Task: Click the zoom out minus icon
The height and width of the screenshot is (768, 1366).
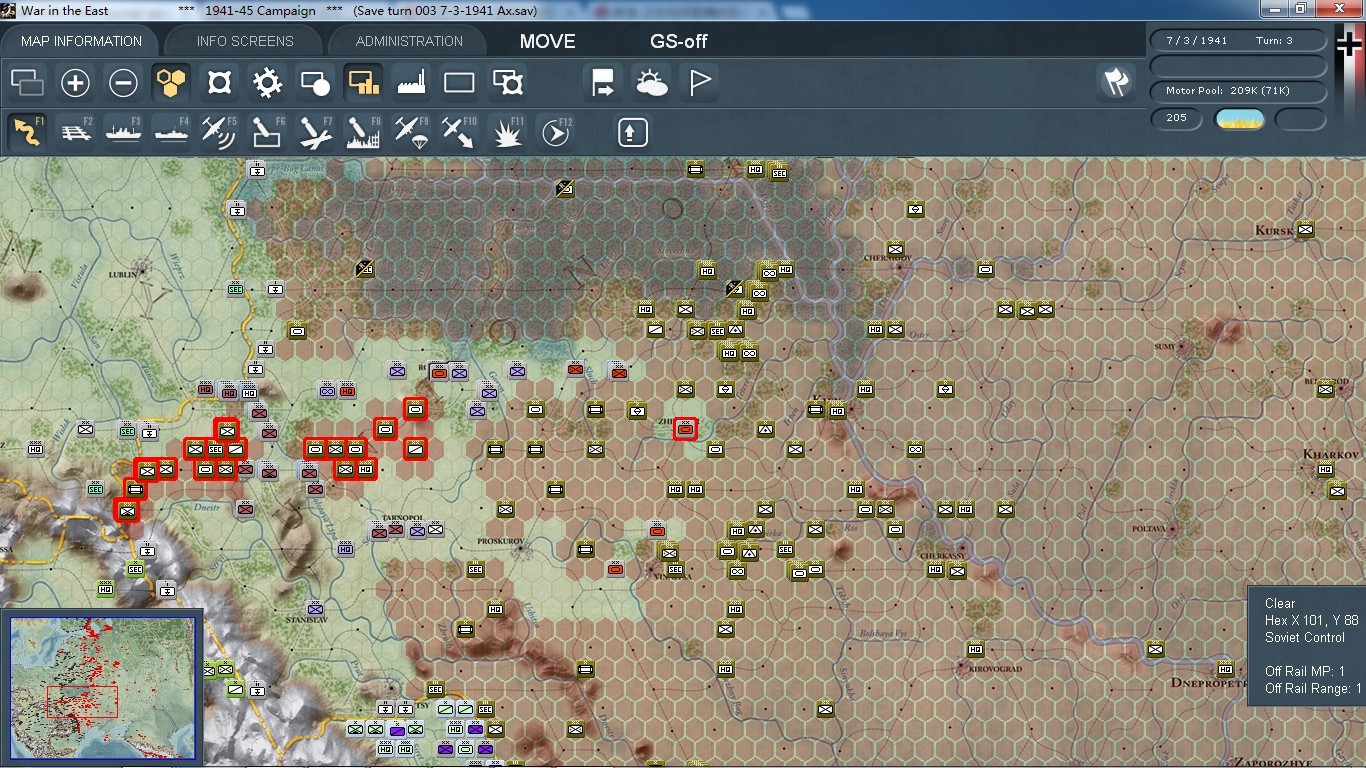Action: point(124,83)
